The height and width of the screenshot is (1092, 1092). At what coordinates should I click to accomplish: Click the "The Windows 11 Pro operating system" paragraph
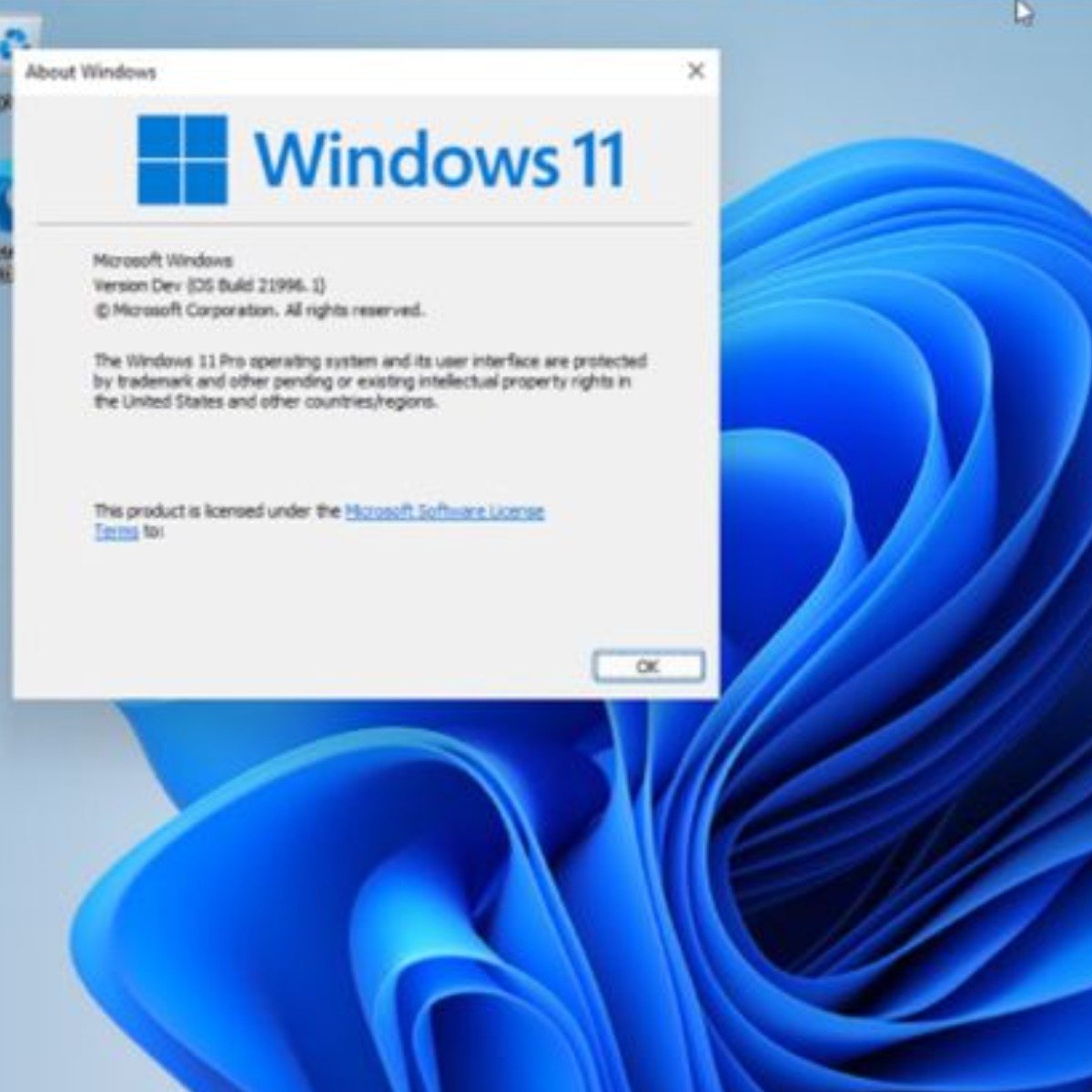pyautogui.click(x=369, y=381)
